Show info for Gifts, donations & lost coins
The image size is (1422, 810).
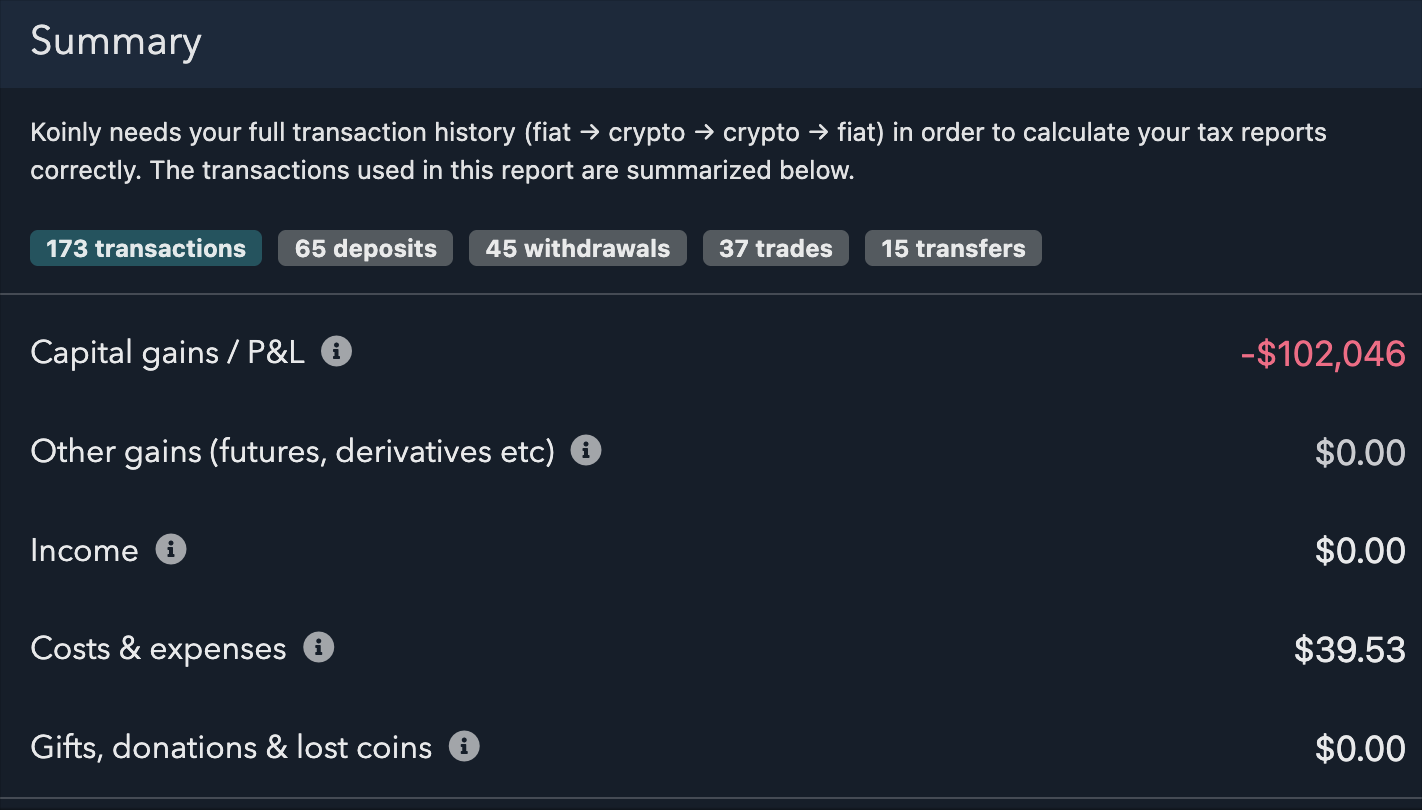click(x=464, y=746)
